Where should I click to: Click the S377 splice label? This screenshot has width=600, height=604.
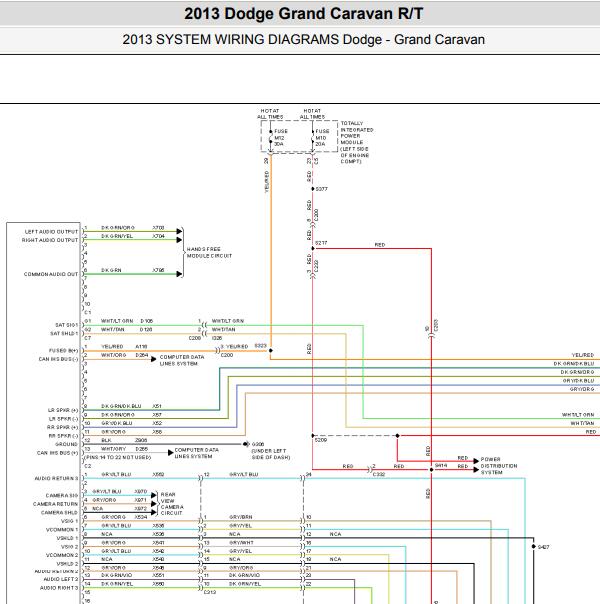click(x=322, y=189)
